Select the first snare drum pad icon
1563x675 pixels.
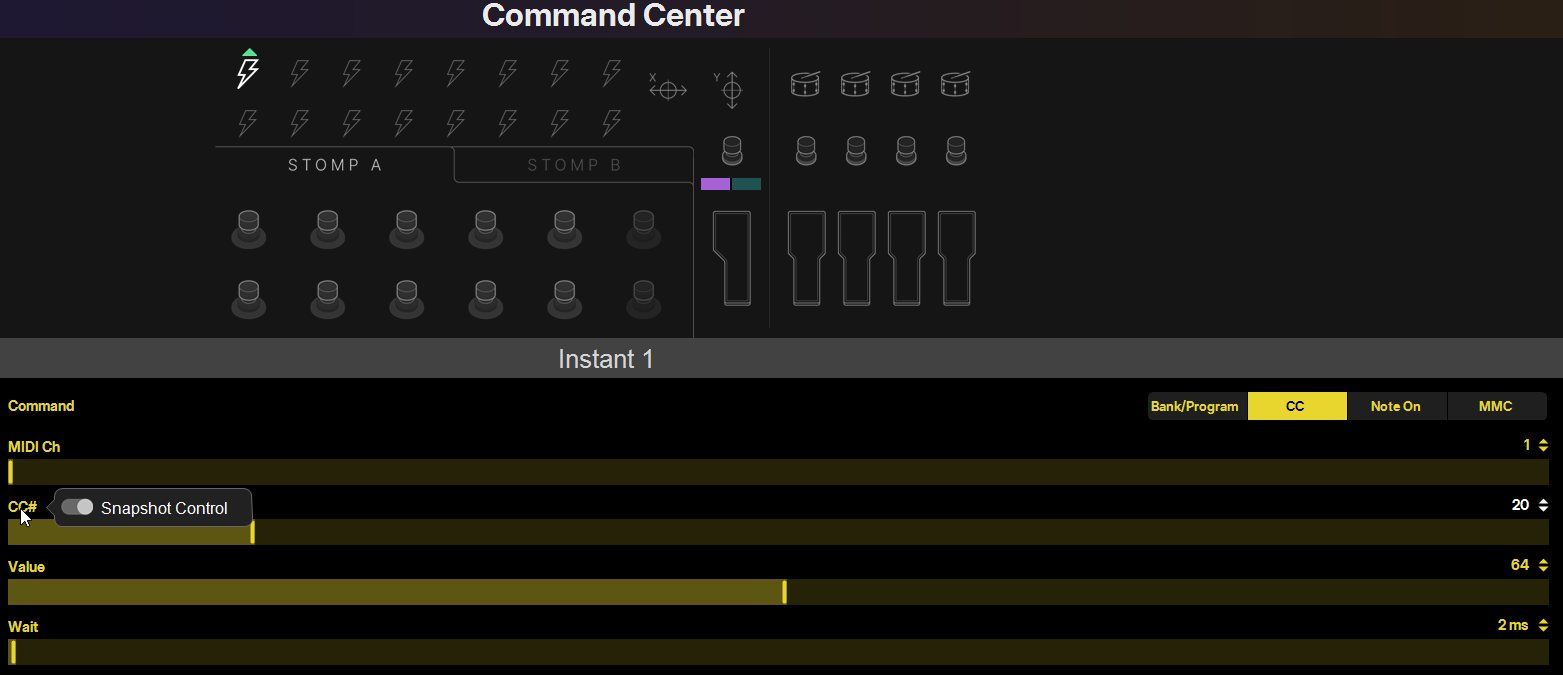click(x=805, y=84)
